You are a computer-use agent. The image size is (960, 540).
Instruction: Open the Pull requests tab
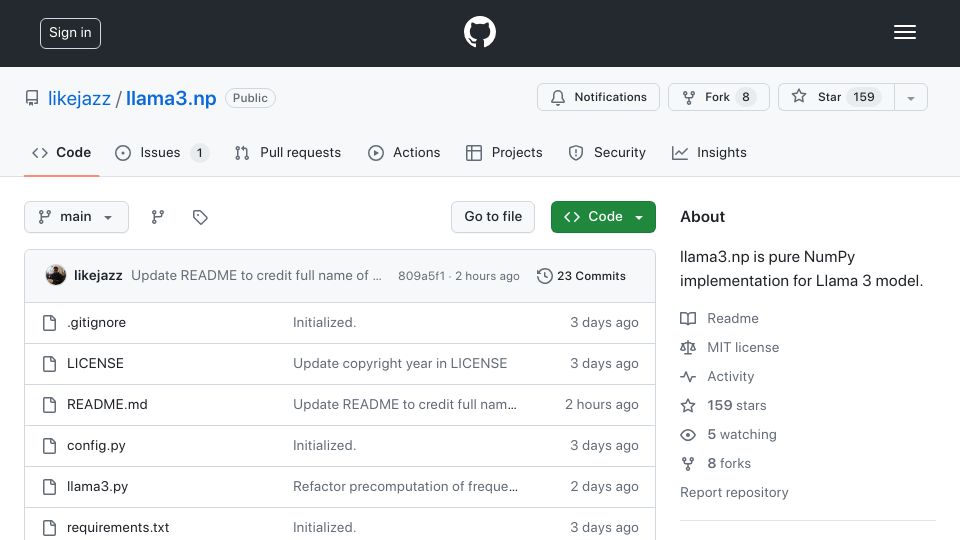(288, 152)
